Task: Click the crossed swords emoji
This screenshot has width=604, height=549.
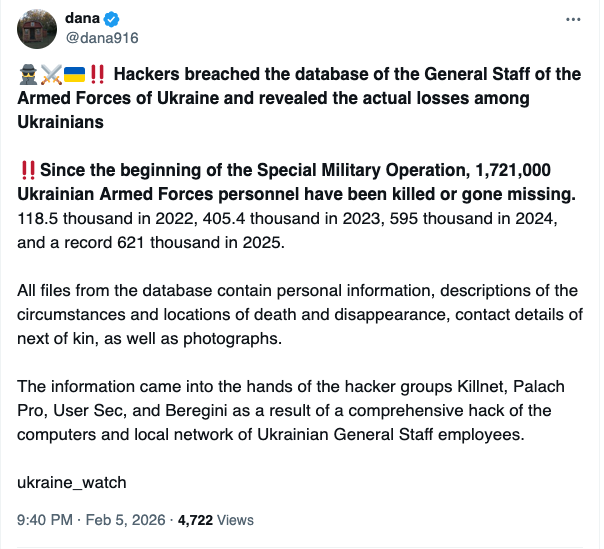Action: point(51,74)
